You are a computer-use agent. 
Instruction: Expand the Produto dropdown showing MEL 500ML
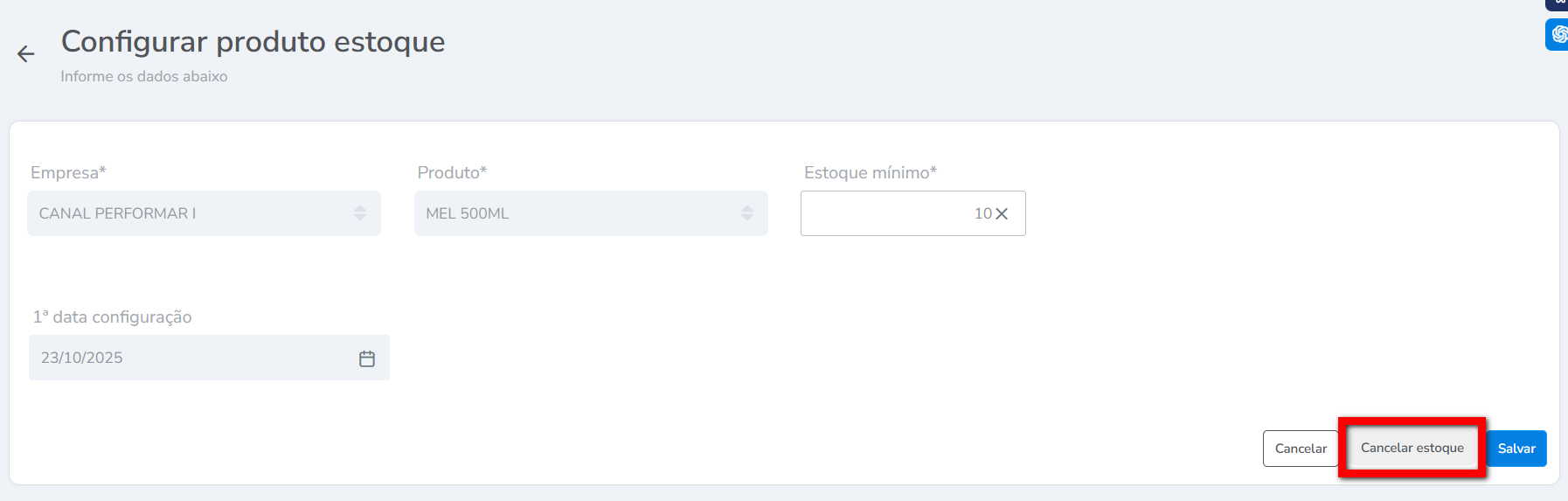(x=577, y=213)
